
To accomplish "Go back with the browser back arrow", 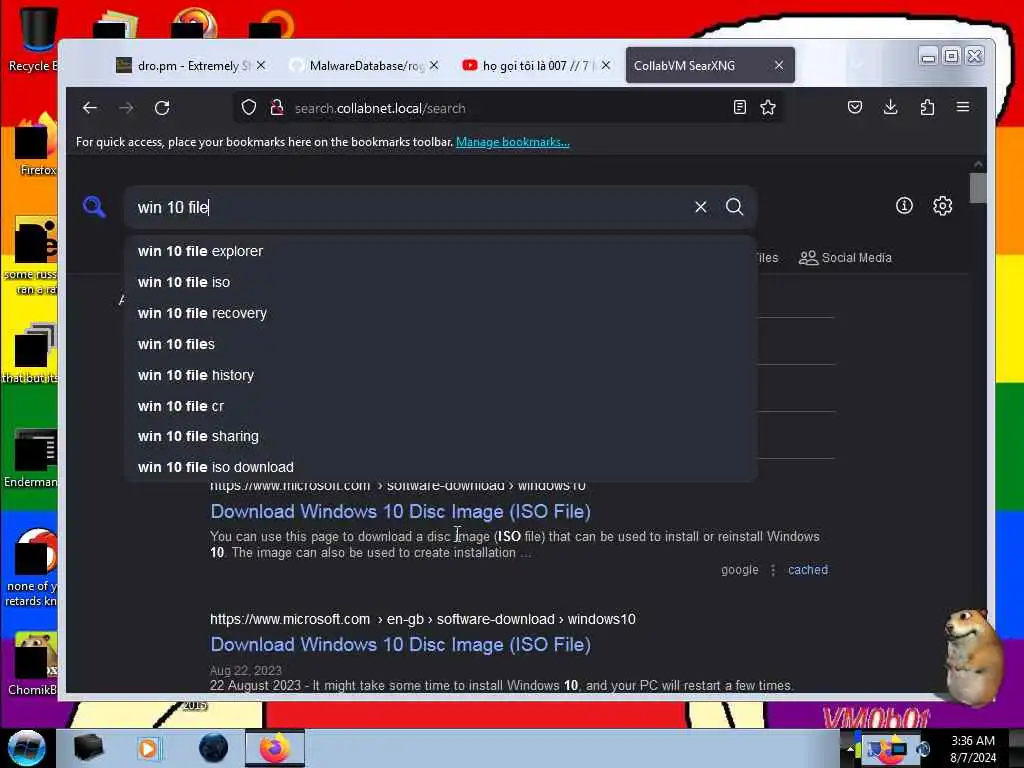I will point(89,108).
